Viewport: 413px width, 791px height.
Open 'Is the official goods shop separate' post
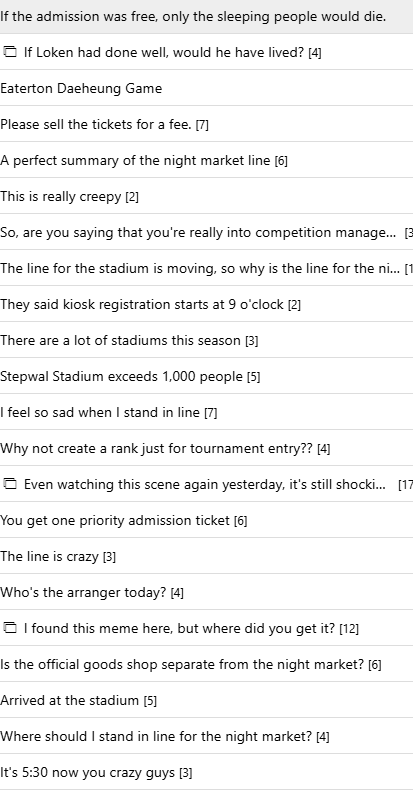(x=182, y=665)
